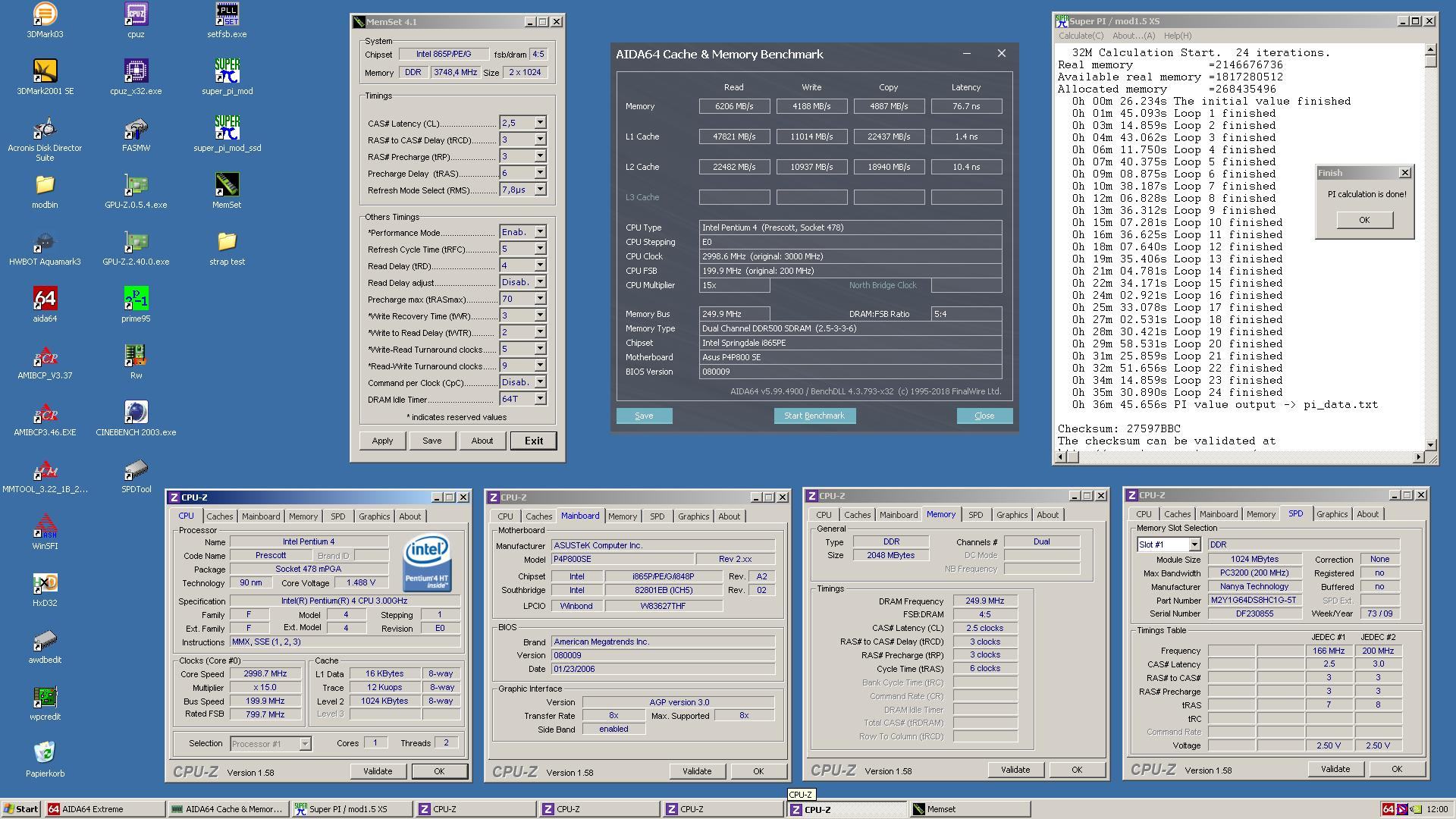Launch CINEBENCH 2003.exe desktop icon
The height and width of the screenshot is (819, 1456).
[x=136, y=418]
